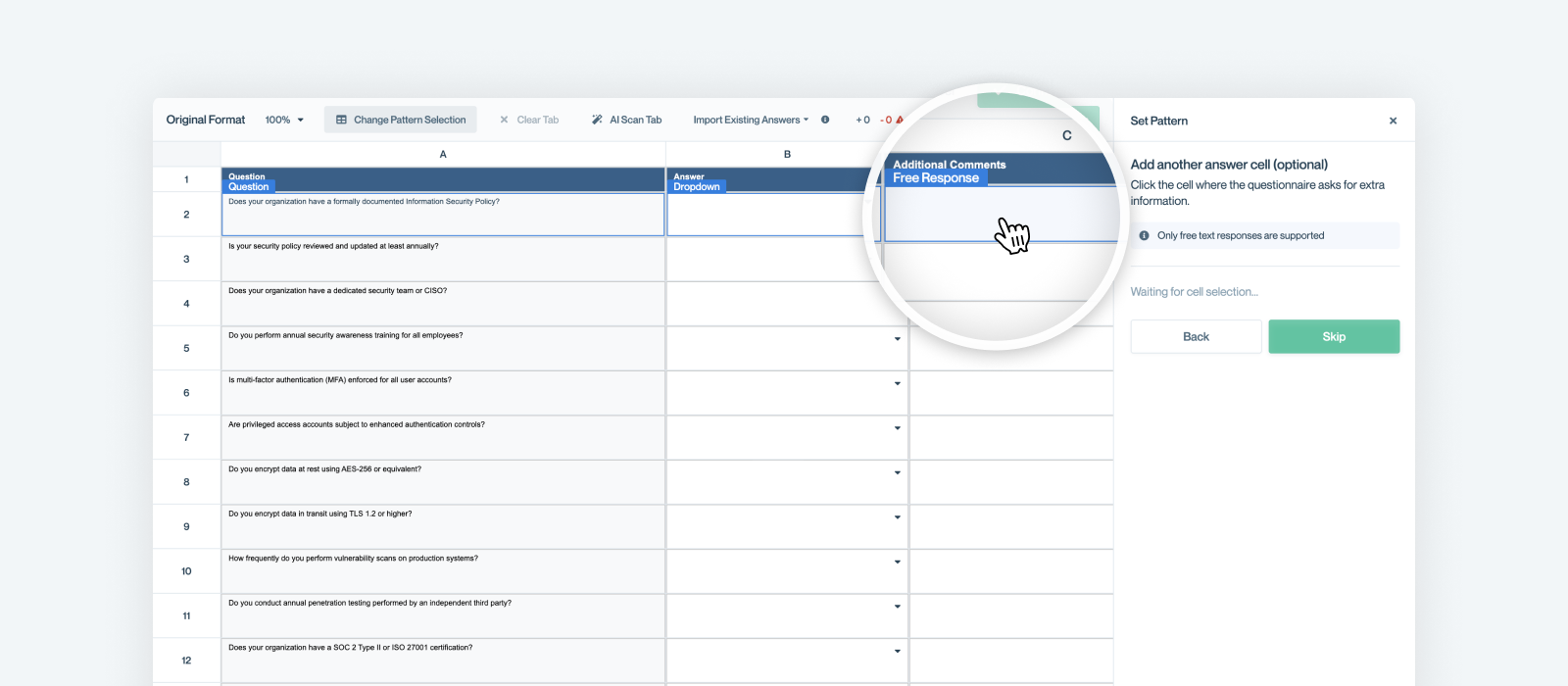Click the info icon after Import Existing Answers

tap(825, 120)
